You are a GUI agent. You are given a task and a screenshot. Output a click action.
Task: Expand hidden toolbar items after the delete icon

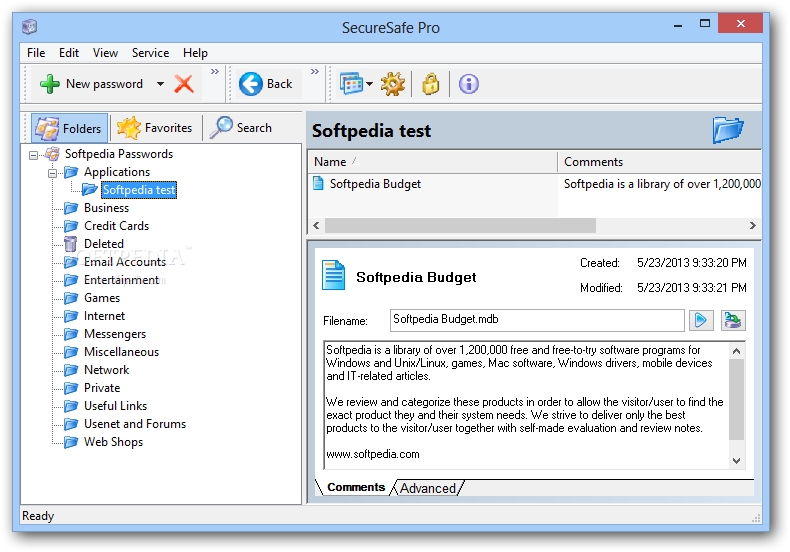pos(215,72)
